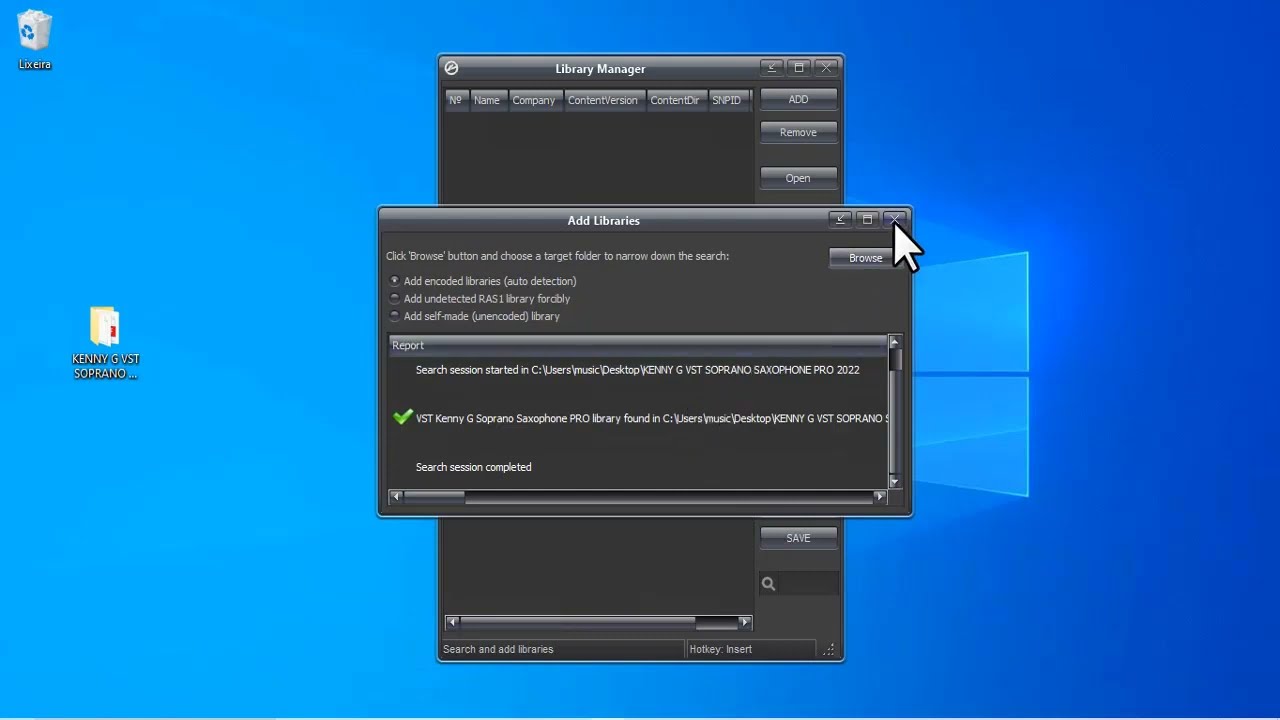Click Library Manager horizontal scroll left arrow

(452, 622)
